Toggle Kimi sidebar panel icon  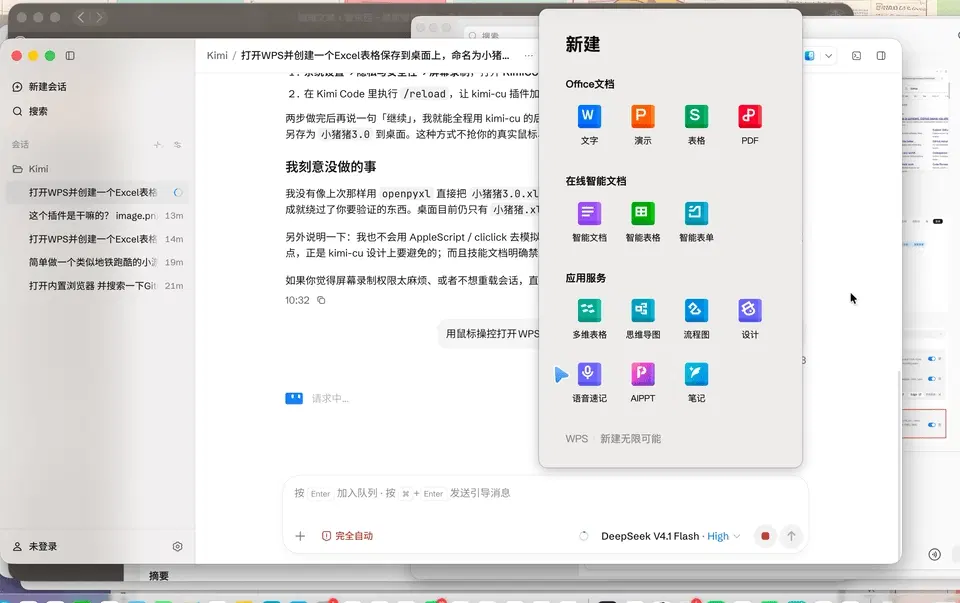70,56
